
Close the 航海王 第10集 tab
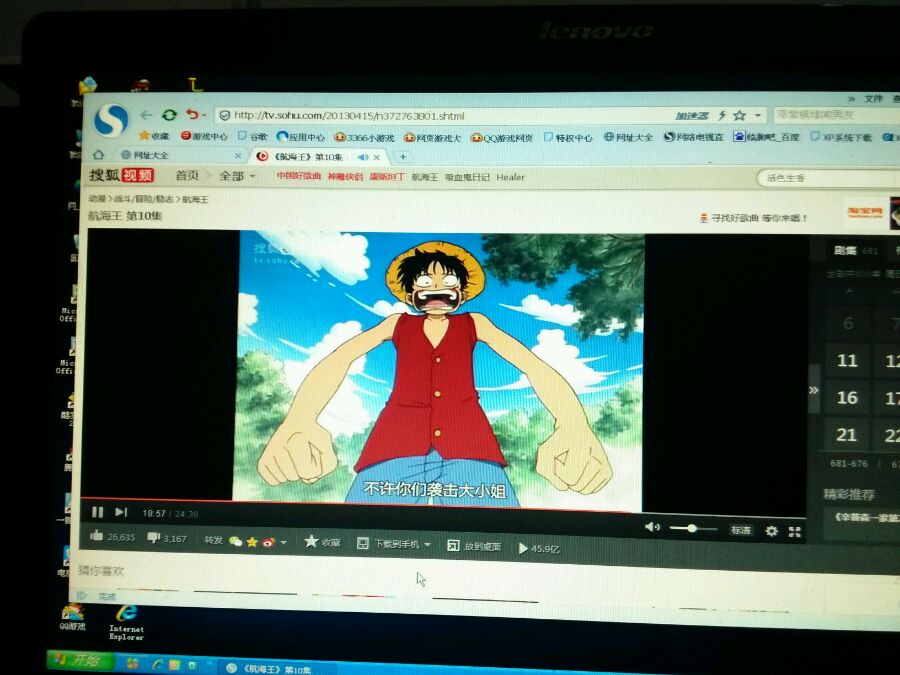point(377,157)
